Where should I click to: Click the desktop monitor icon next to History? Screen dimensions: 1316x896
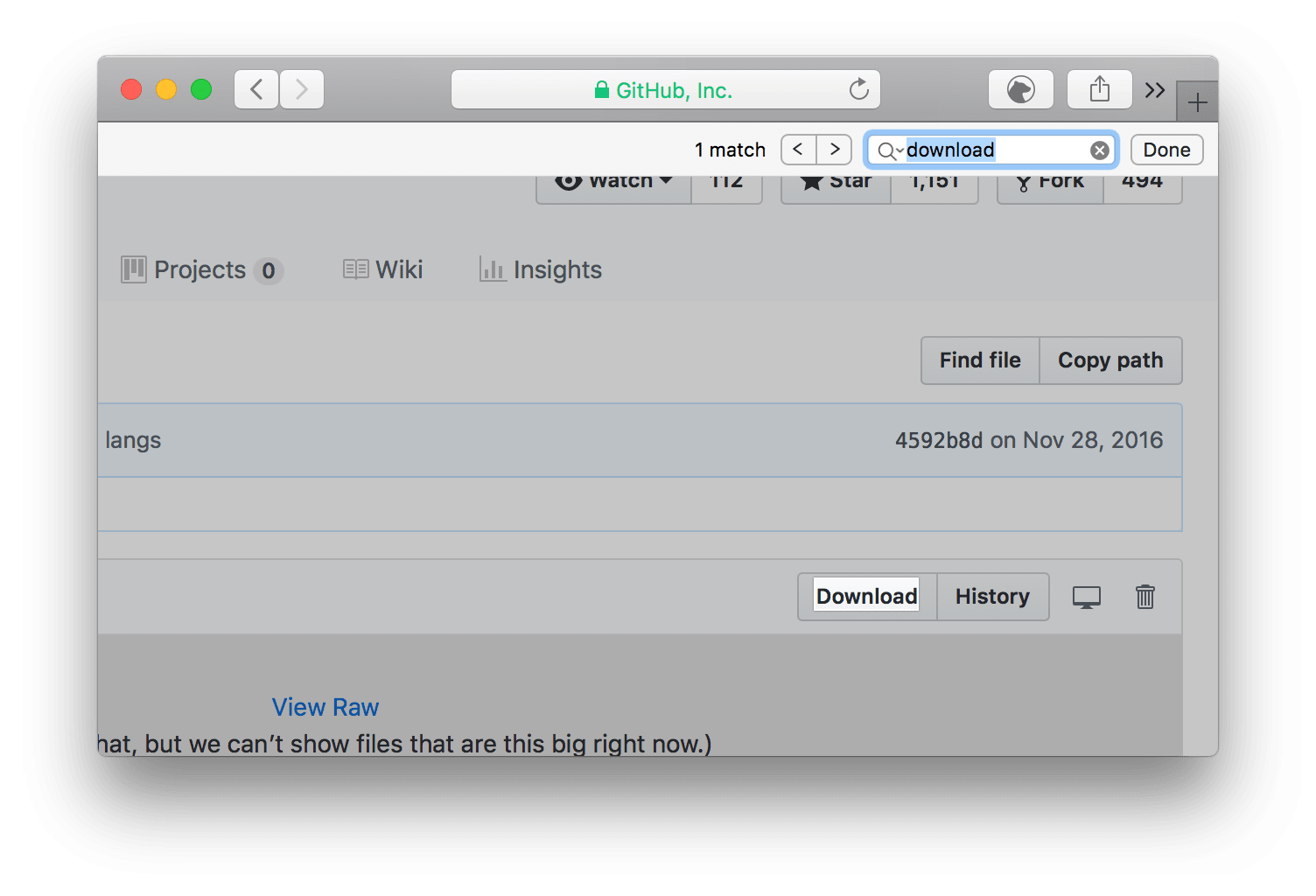coord(1086,597)
